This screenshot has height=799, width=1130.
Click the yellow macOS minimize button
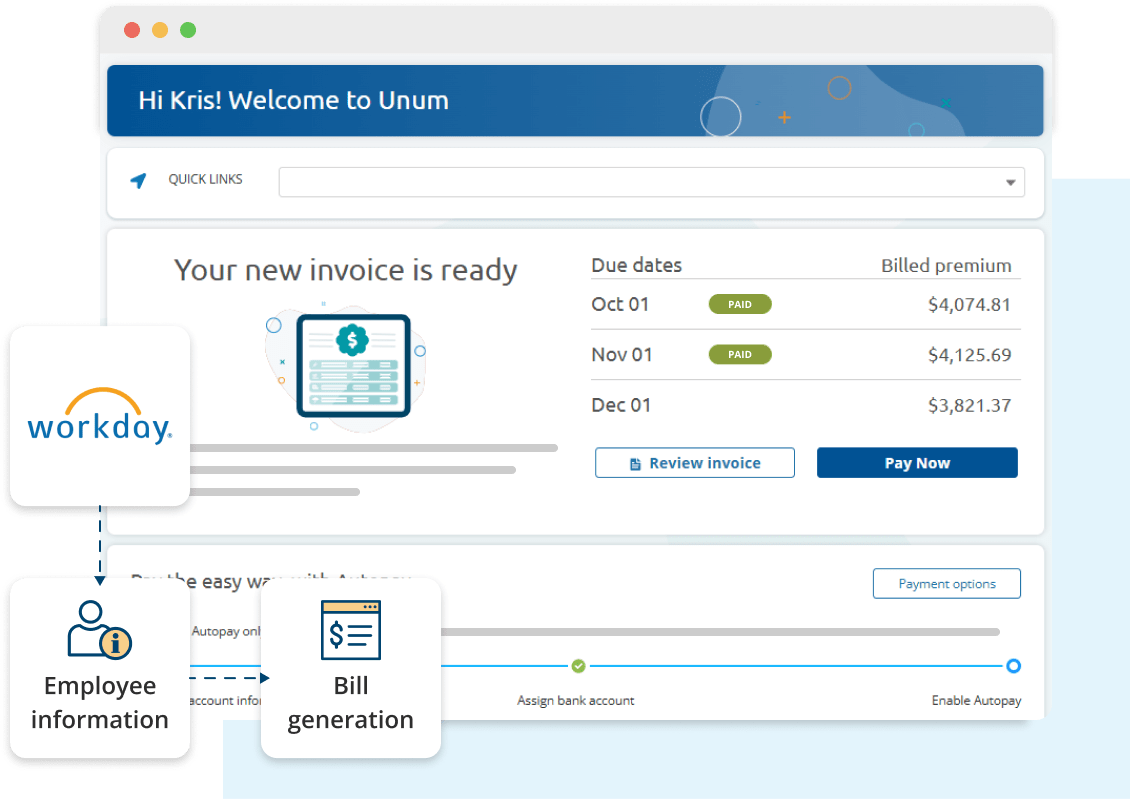(x=160, y=30)
